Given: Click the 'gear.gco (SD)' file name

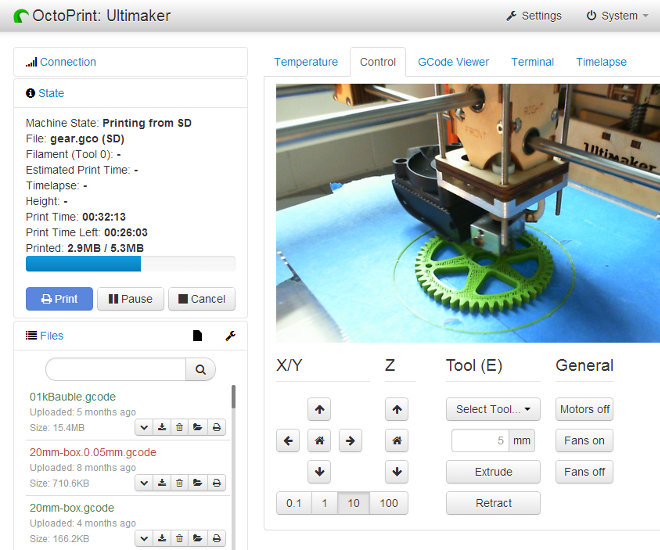Looking at the screenshot, I should (x=87, y=139).
